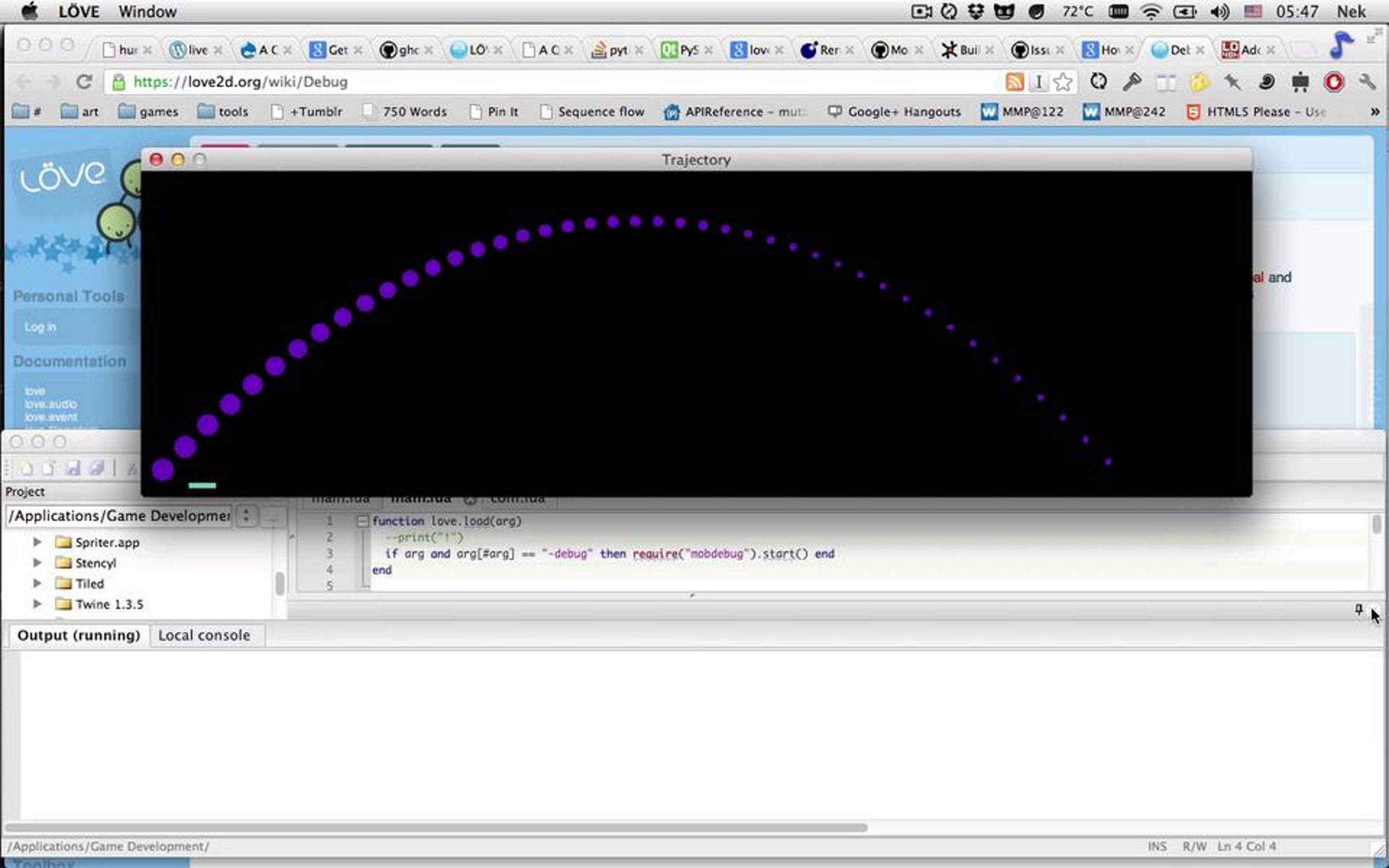Click the black swirl extension icon
Image resolution: width=1389 pixels, height=868 pixels.
pos(1266,82)
